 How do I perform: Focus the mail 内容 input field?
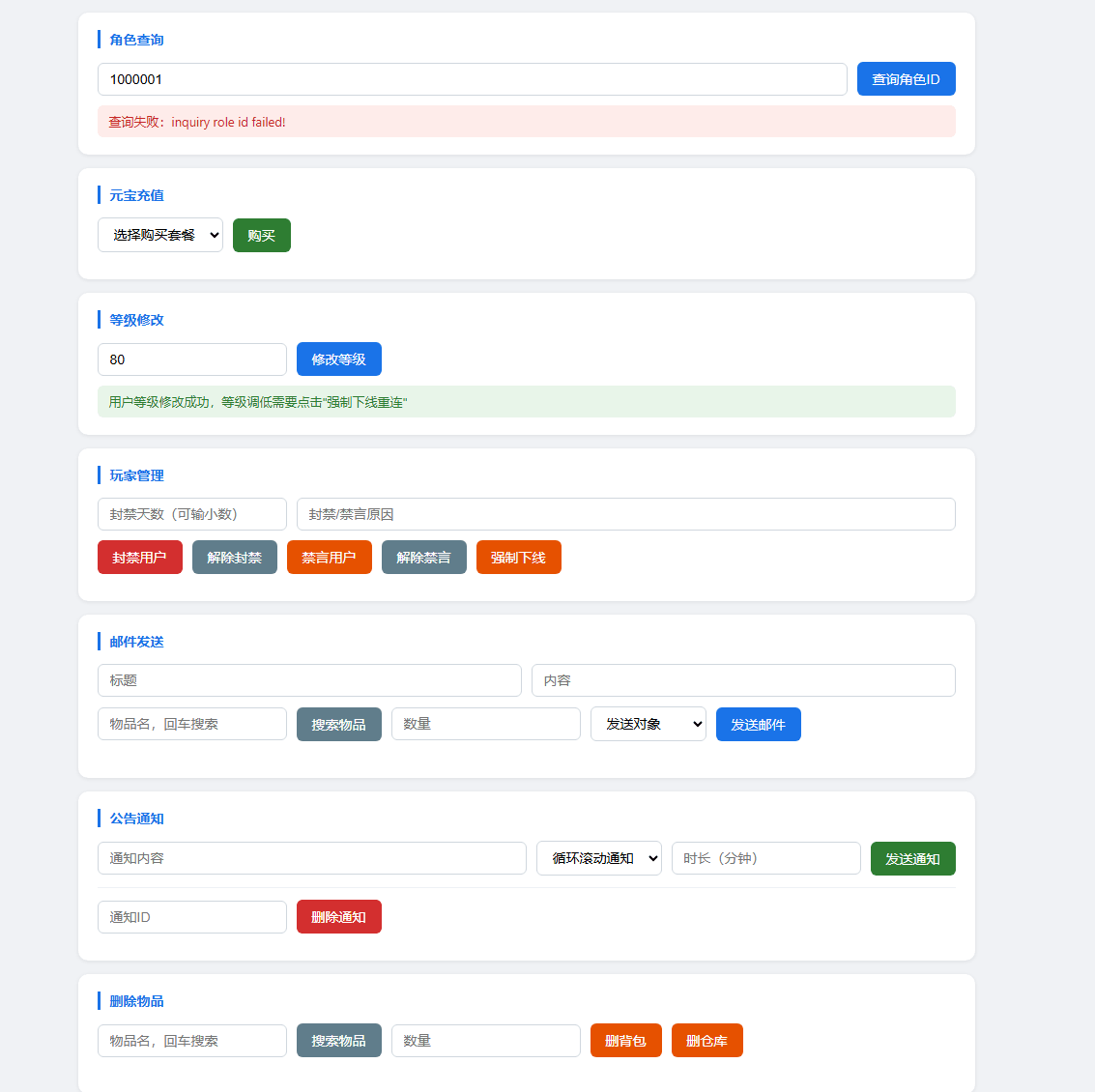tap(743, 680)
